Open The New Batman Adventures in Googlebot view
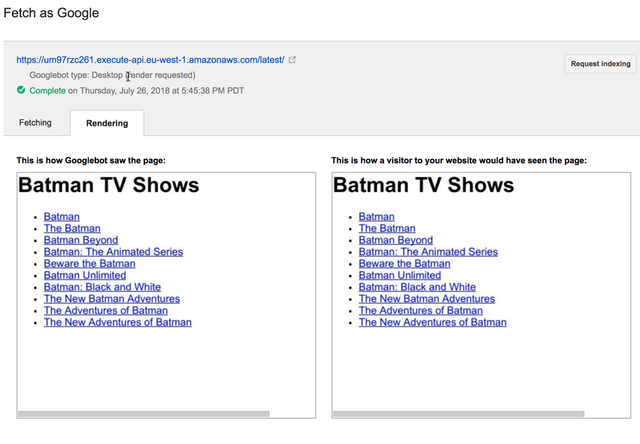Image resolution: width=640 pixels, height=444 pixels. click(112, 299)
